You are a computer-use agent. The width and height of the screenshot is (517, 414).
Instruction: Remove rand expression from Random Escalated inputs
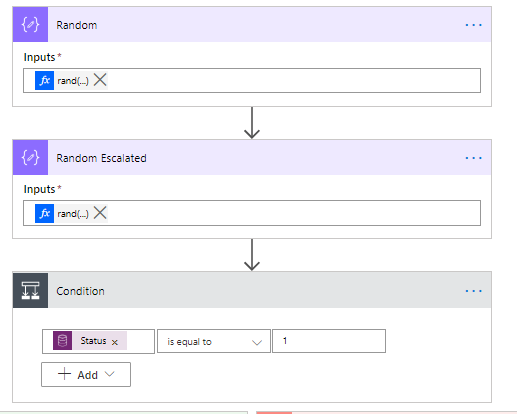(x=100, y=213)
